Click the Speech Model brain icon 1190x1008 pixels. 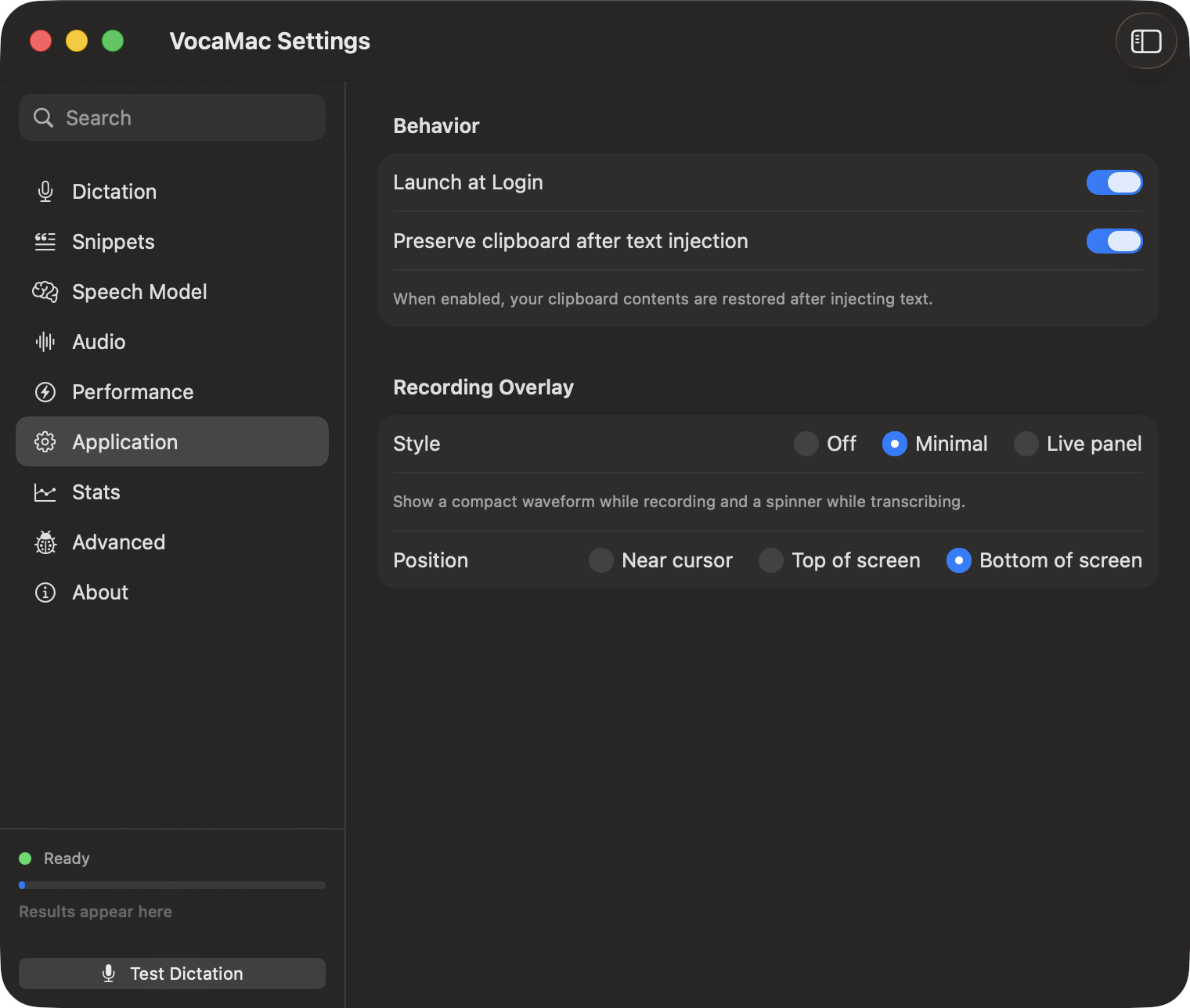point(45,292)
